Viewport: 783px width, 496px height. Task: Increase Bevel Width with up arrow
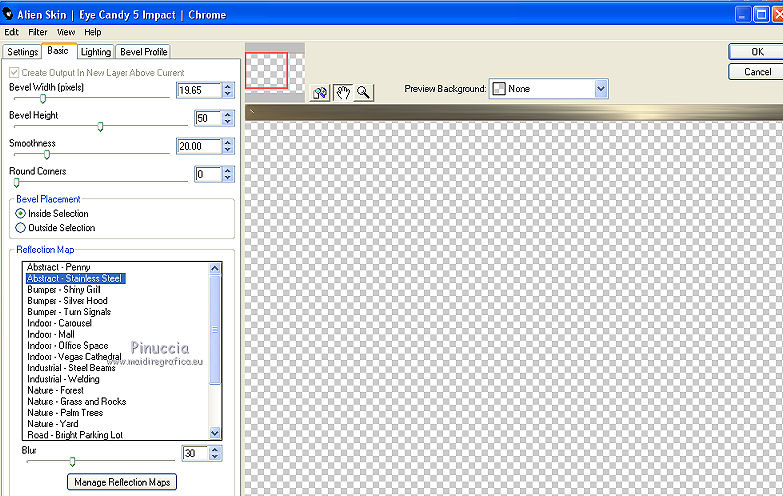tap(228, 86)
